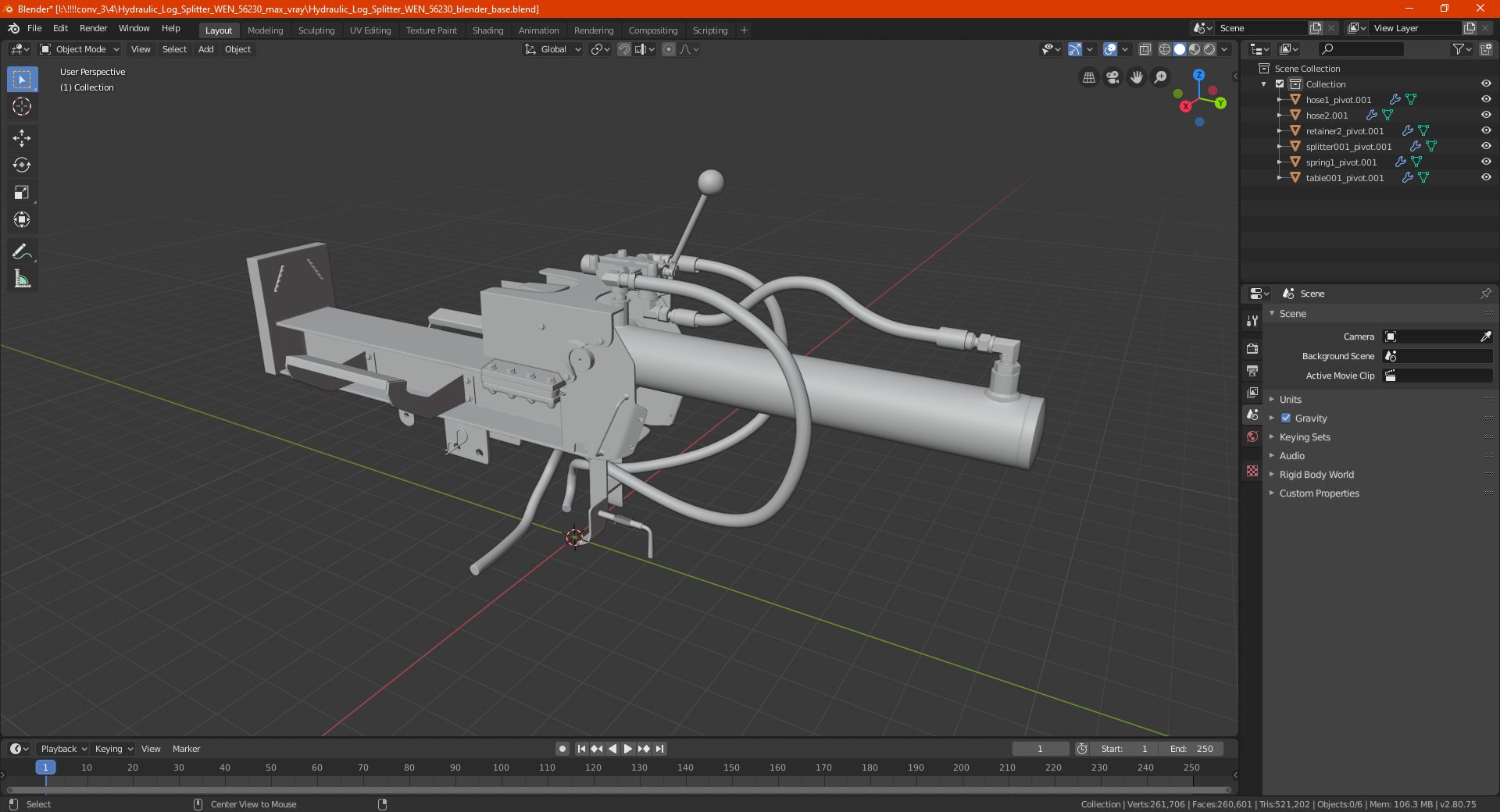The width and height of the screenshot is (1500, 812).
Task: Hide hose1_pivot.001 with eye icon
Action: coord(1486,99)
